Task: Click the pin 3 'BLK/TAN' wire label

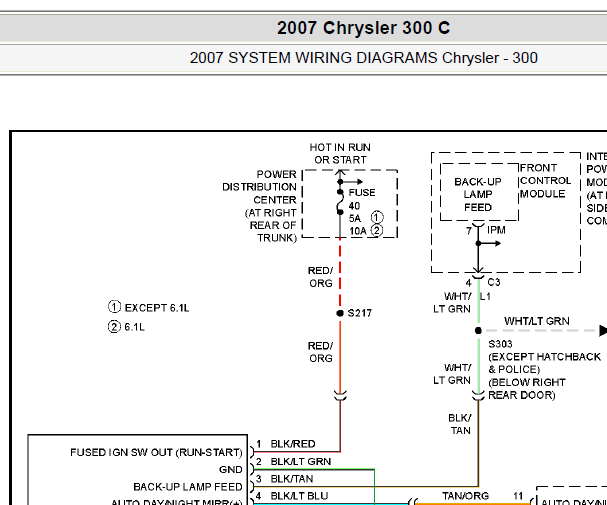Action: click(x=292, y=479)
